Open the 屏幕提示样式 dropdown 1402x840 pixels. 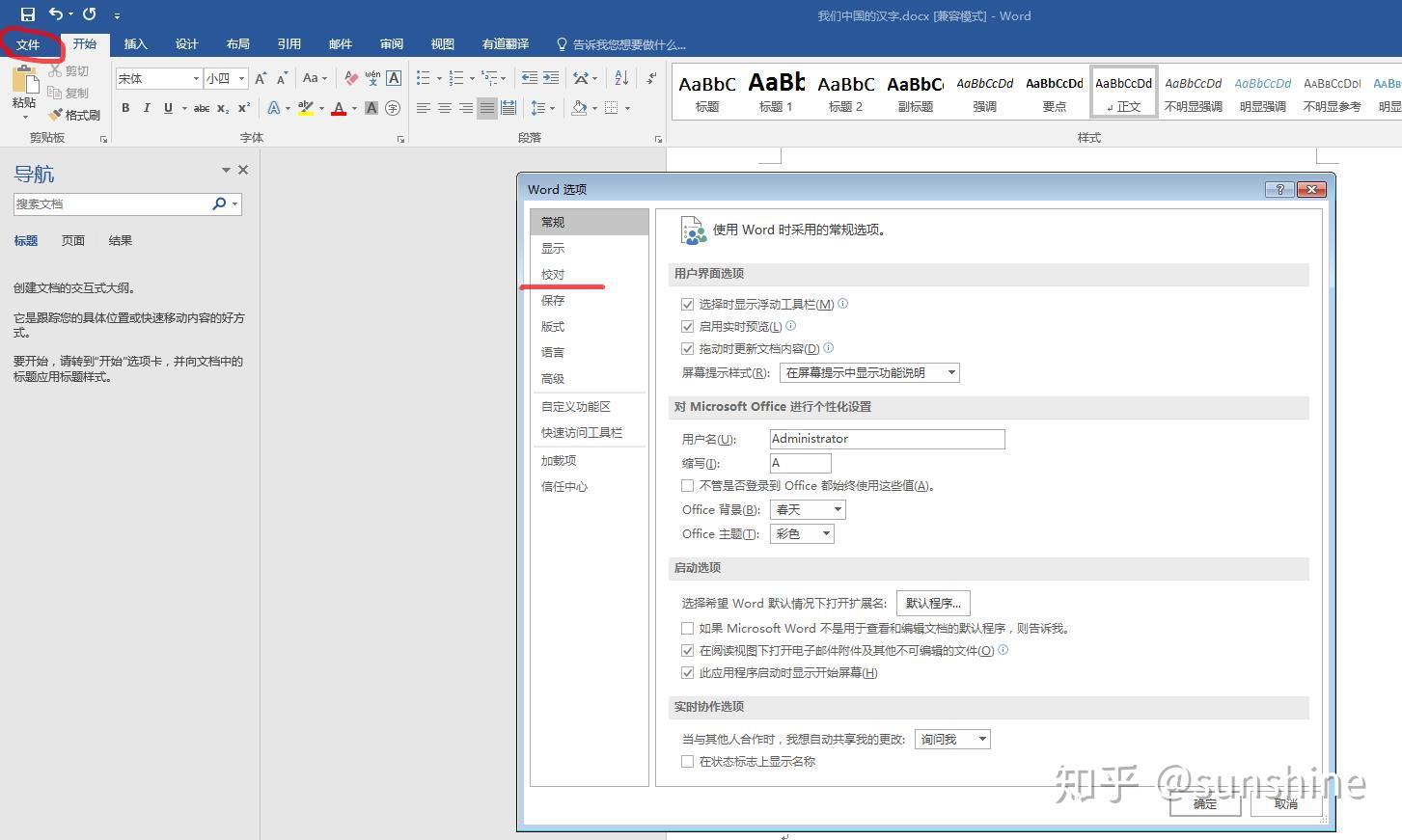tap(869, 372)
